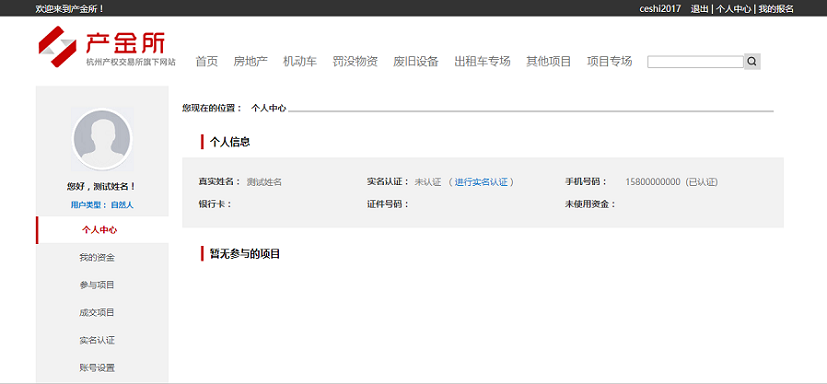
Task: Click the phone number 15800000000
Action: point(653,182)
